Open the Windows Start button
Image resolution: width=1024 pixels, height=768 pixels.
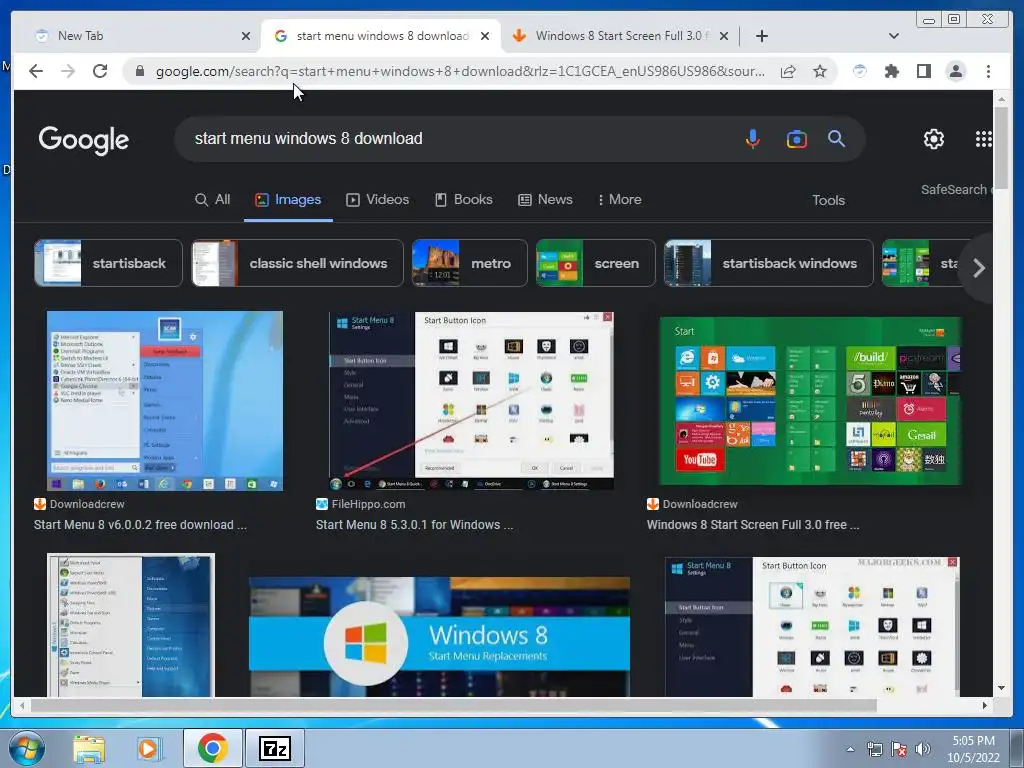27,748
